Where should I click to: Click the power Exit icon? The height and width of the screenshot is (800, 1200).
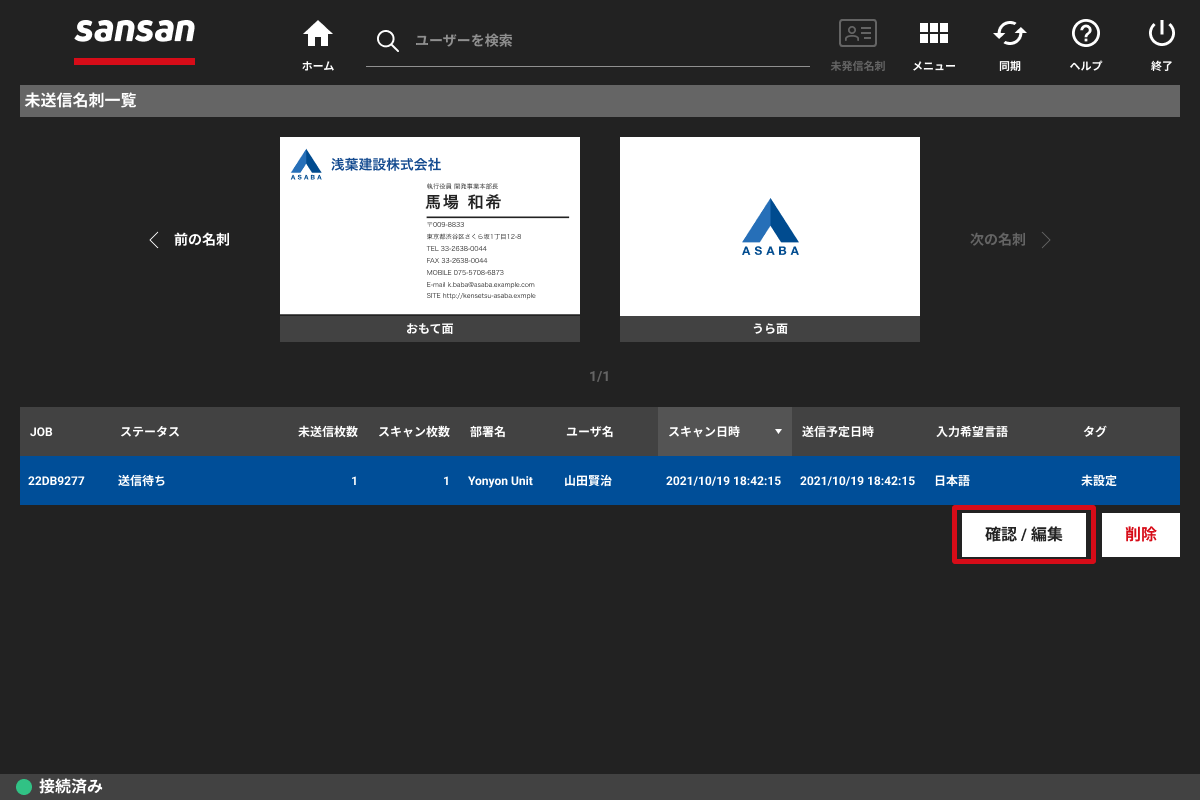pos(1161,35)
